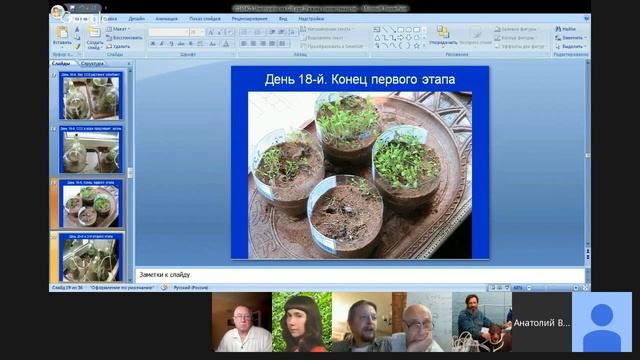Toggle align text right

(263, 44)
